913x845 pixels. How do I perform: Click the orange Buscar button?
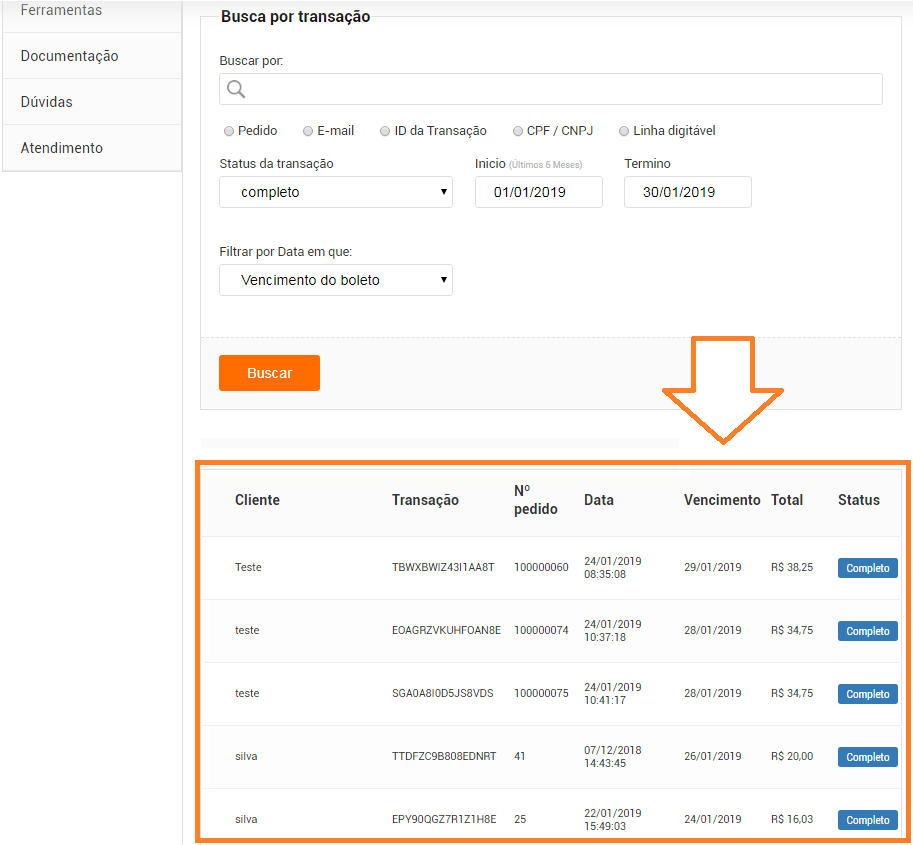(x=270, y=373)
